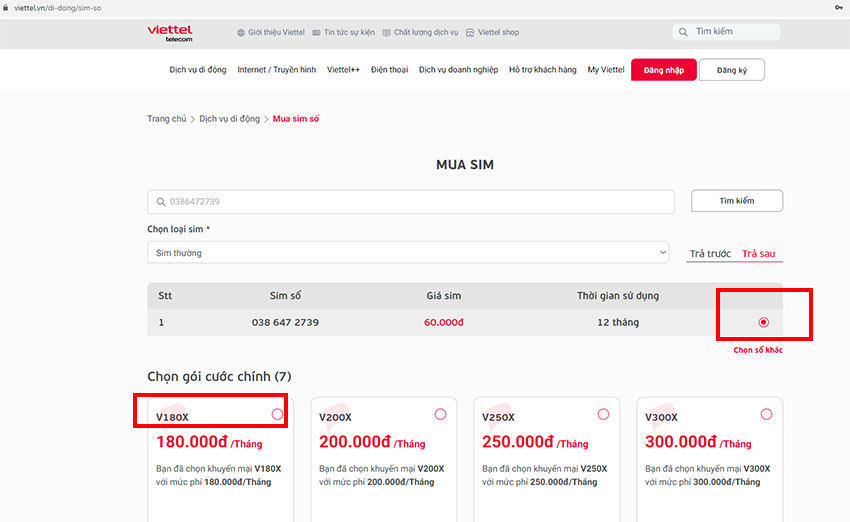Viewport: 850px width, 522px height.
Task: Click the key icon in browser address bar
Action: [x=839, y=8]
